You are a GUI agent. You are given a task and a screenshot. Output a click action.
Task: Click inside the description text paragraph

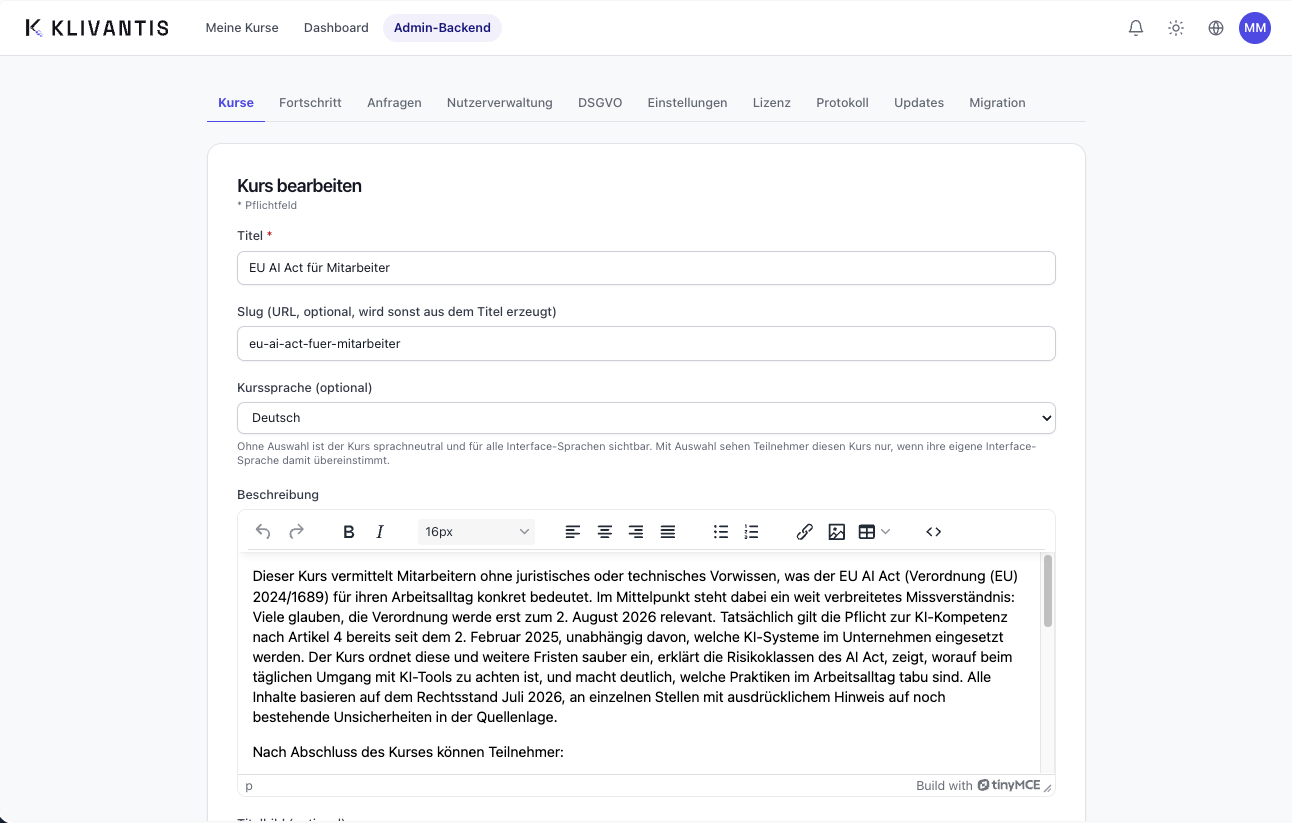click(636, 647)
